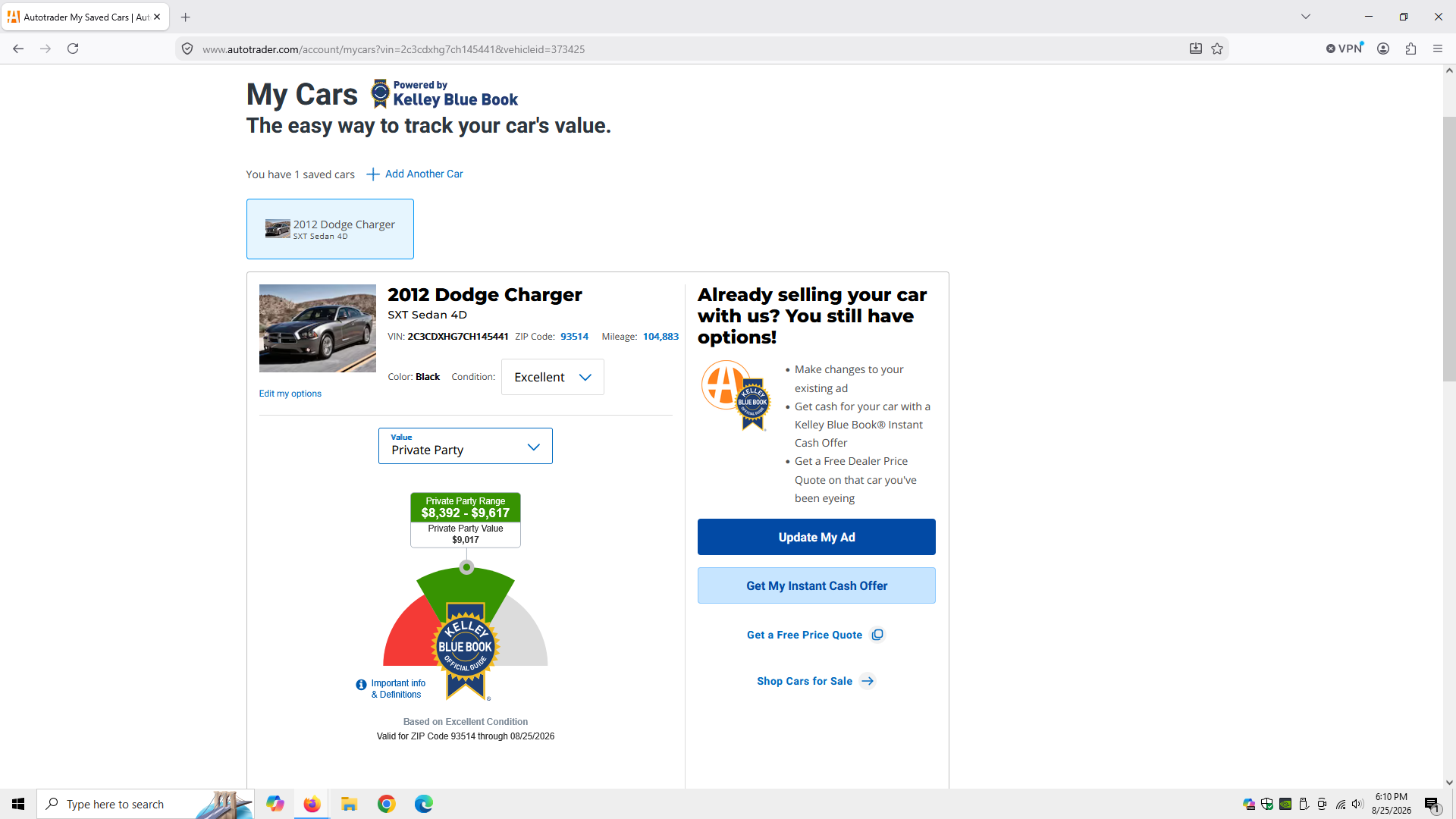Click the page vertical scrollbar thumb
1456x819 pixels.
pyautogui.click(x=1449, y=249)
